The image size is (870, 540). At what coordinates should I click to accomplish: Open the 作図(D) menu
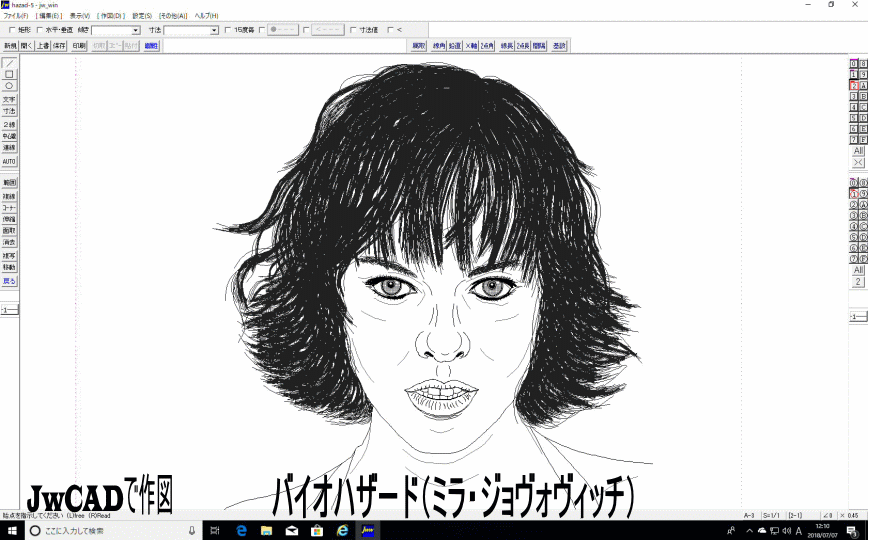pyautogui.click(x=111, y=16)
